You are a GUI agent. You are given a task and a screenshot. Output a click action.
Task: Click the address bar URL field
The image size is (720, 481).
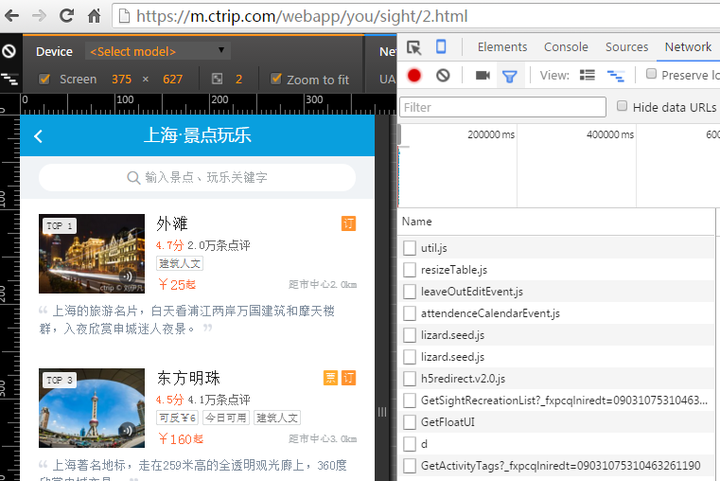coord(416,17)
